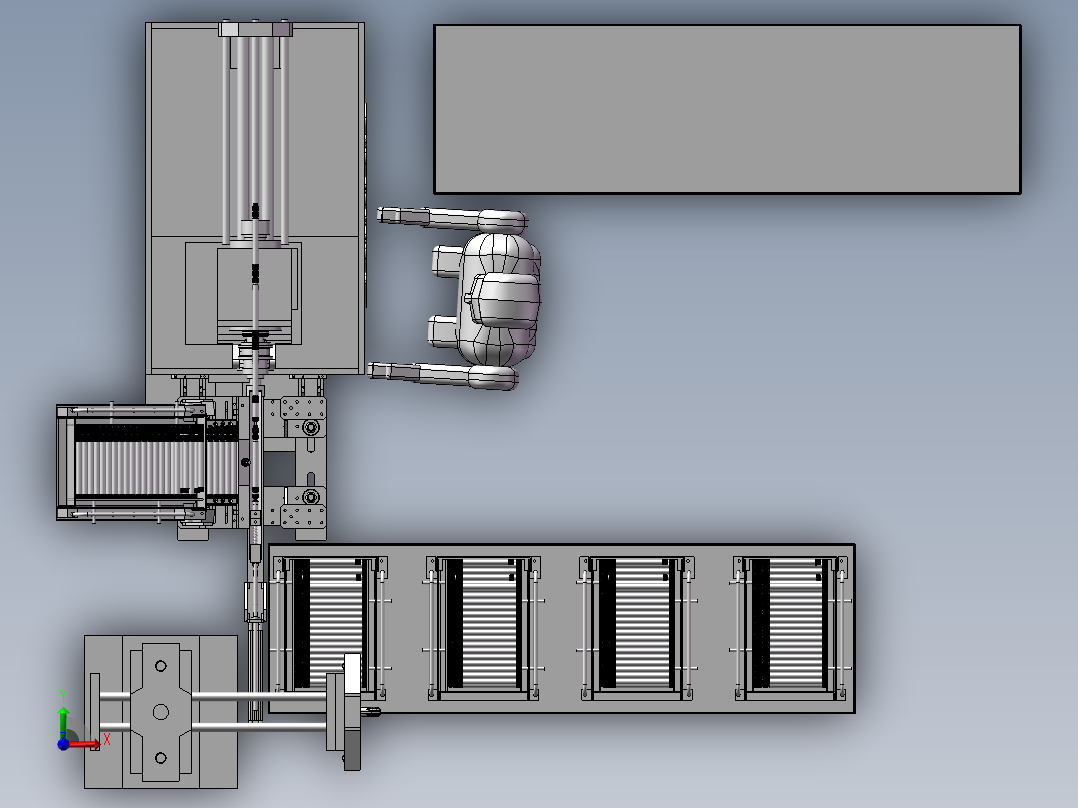The width and height of the screenshot is (1078, 808).
Task: Select the second roller tray on long table
Action: [x=483, y=628]
